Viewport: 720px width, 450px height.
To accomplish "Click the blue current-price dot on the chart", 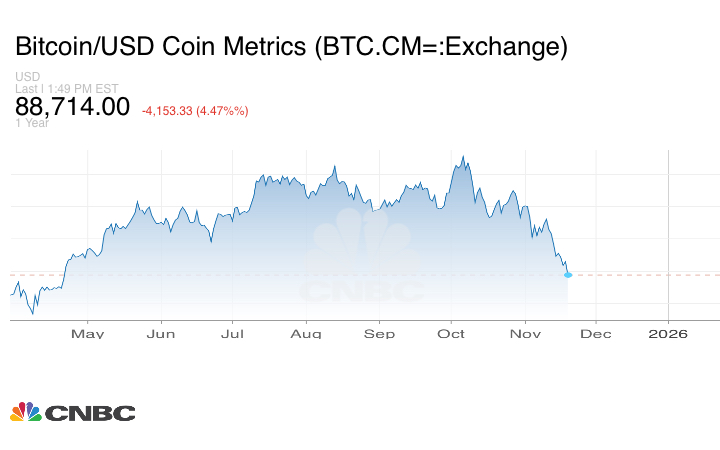I will click(x=568, y=274).
